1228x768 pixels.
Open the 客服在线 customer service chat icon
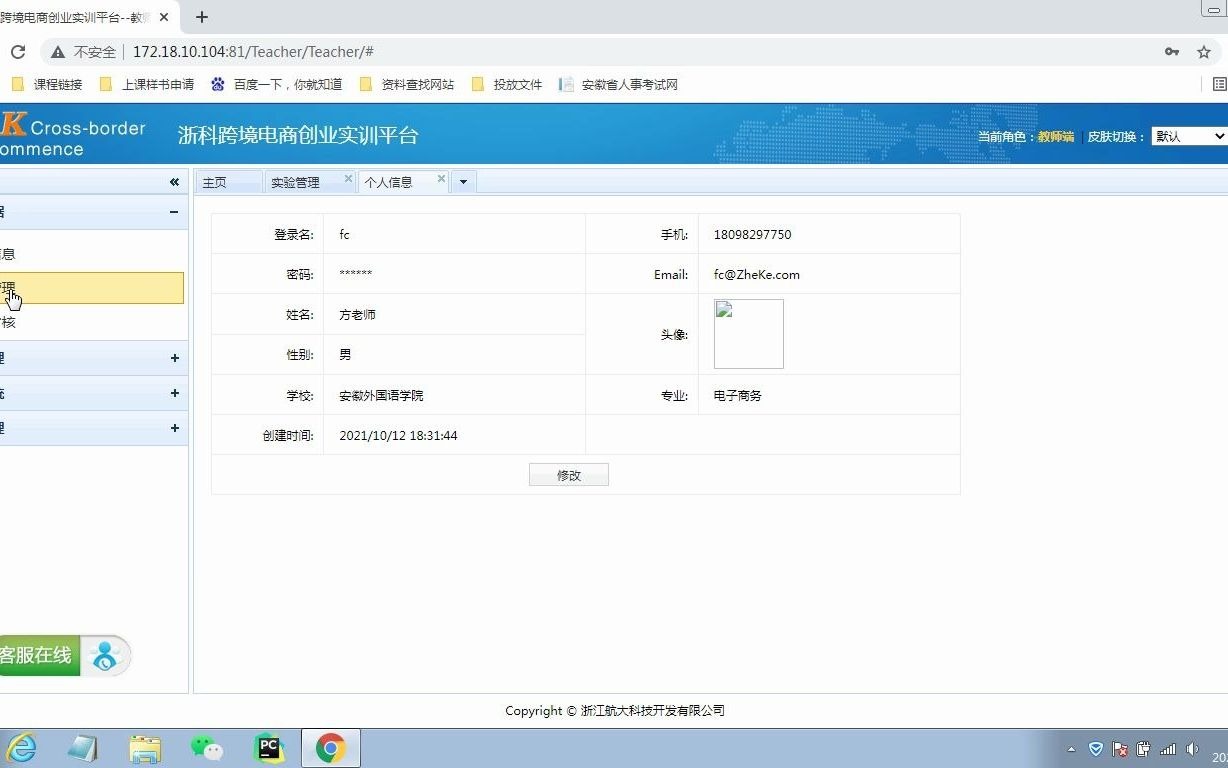point(104,655)
